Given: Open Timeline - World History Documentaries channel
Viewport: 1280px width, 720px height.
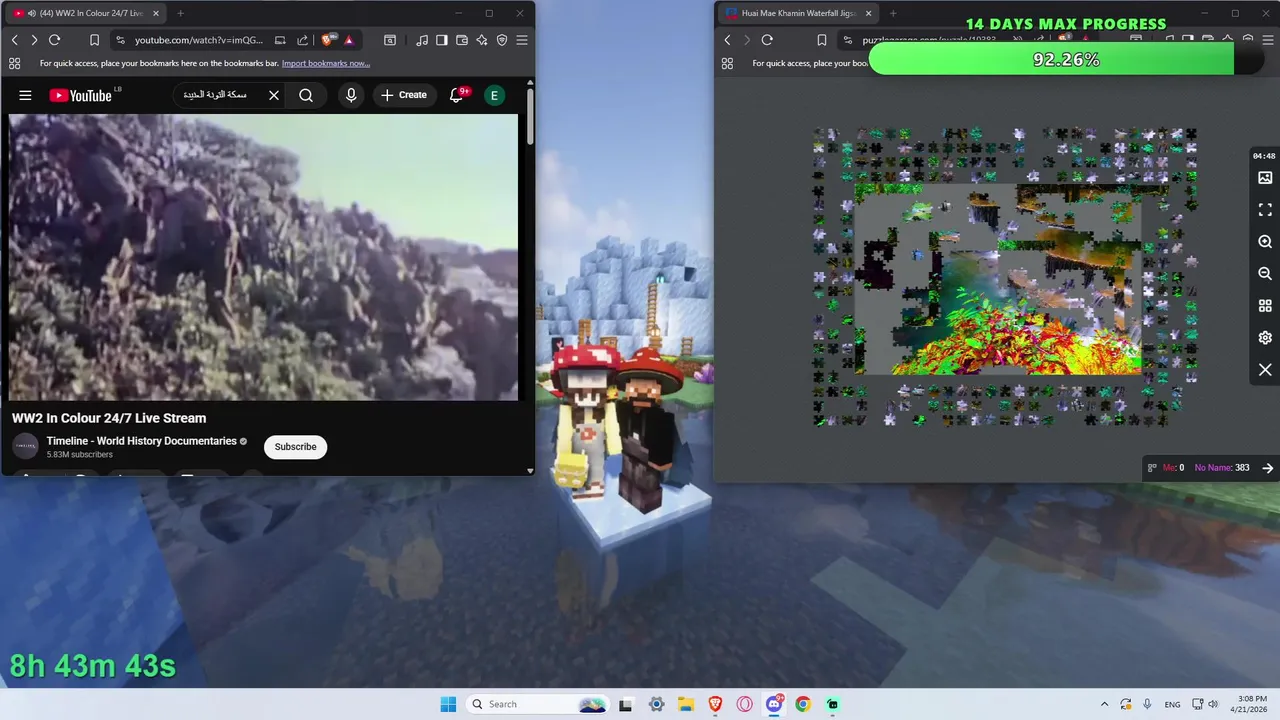Looking at the screenshot, I should 141,441.
